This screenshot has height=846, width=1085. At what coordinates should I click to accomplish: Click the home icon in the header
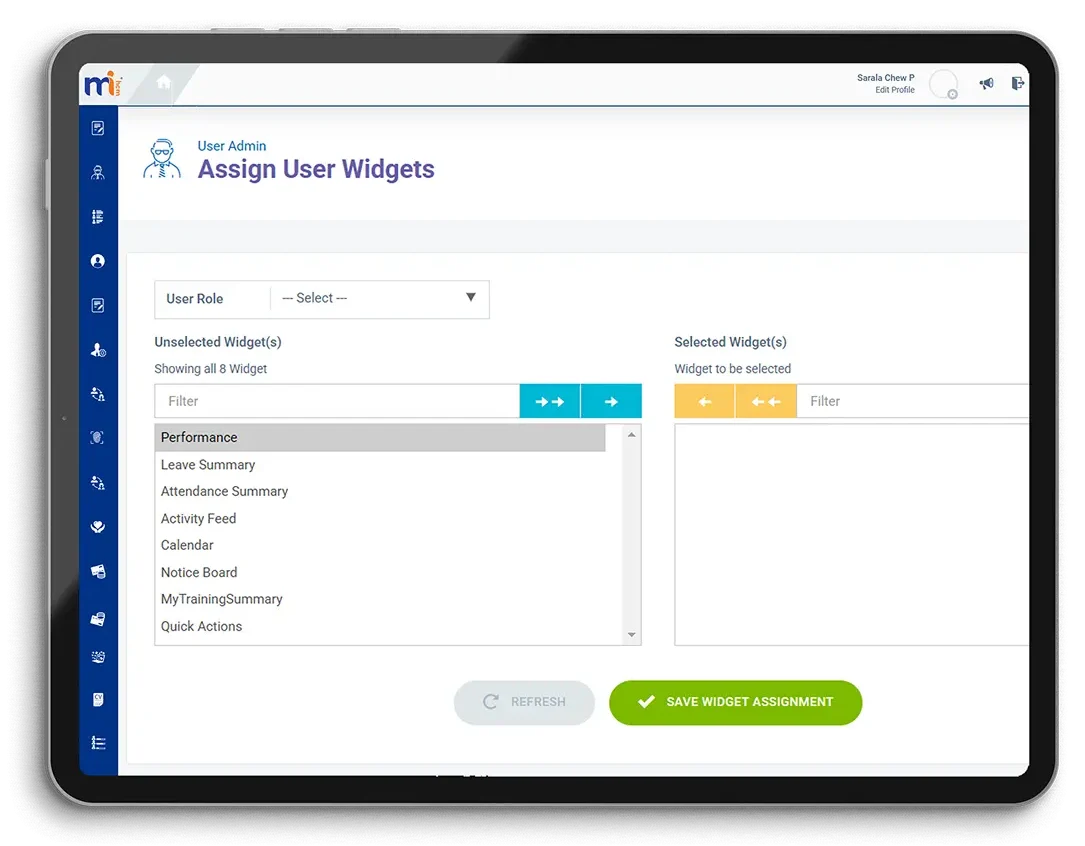(163, 83)
